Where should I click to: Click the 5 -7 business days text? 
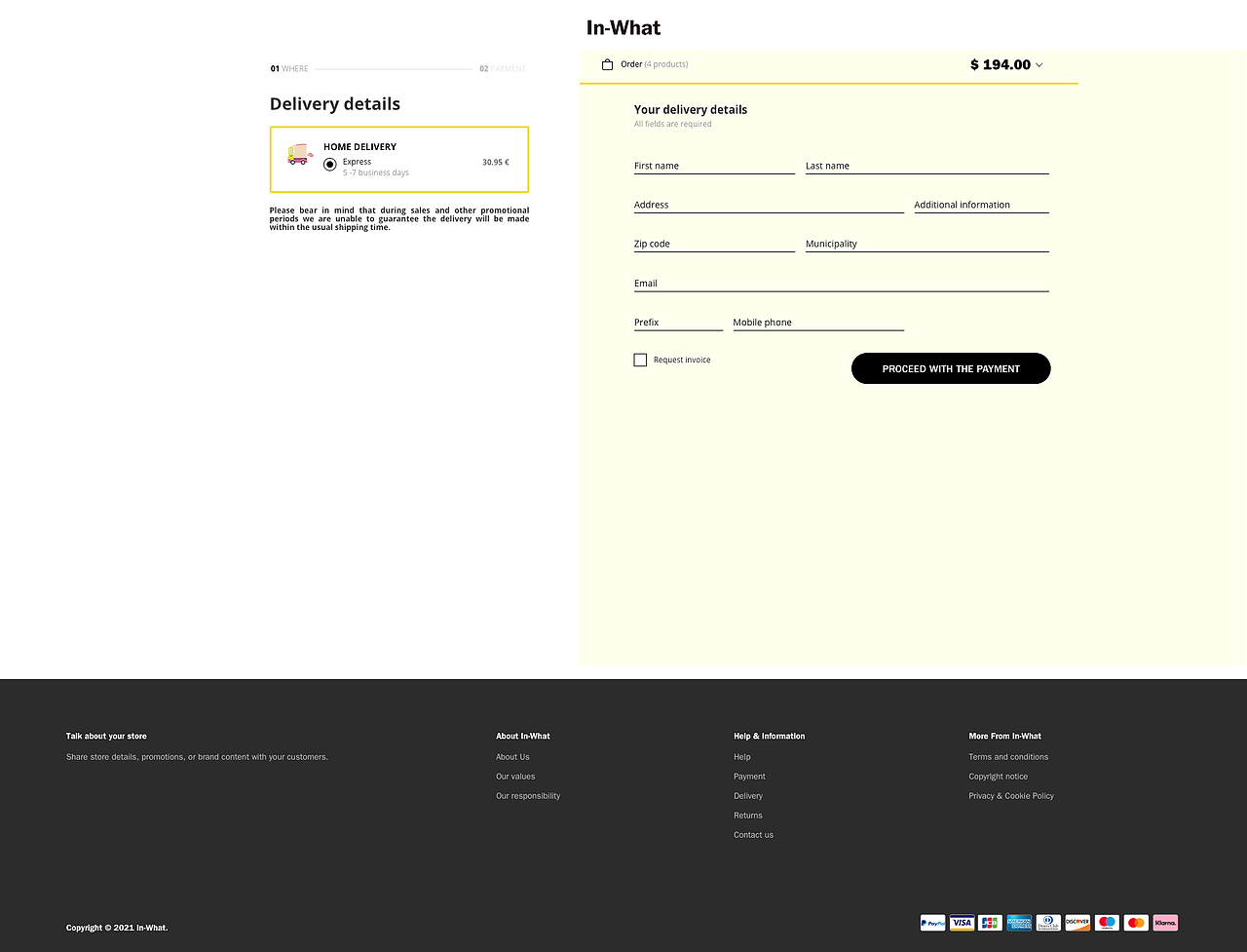point(376,172)
